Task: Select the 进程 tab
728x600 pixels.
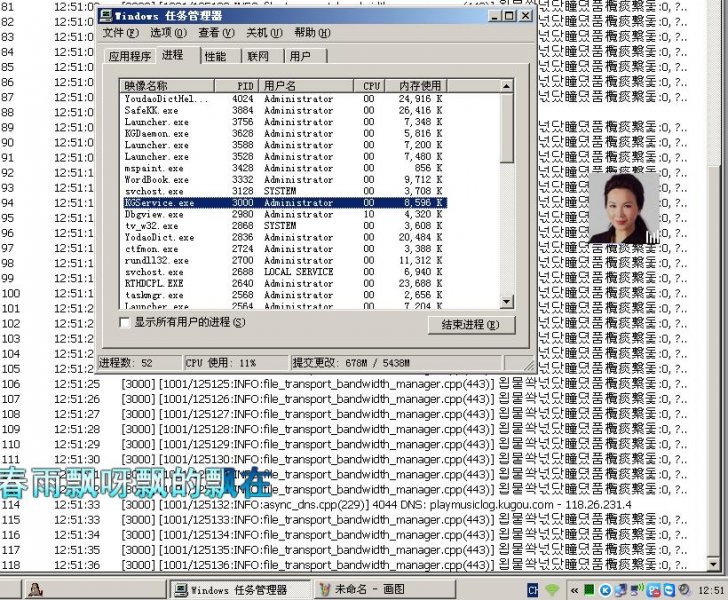Action: [x=178, y=55]
